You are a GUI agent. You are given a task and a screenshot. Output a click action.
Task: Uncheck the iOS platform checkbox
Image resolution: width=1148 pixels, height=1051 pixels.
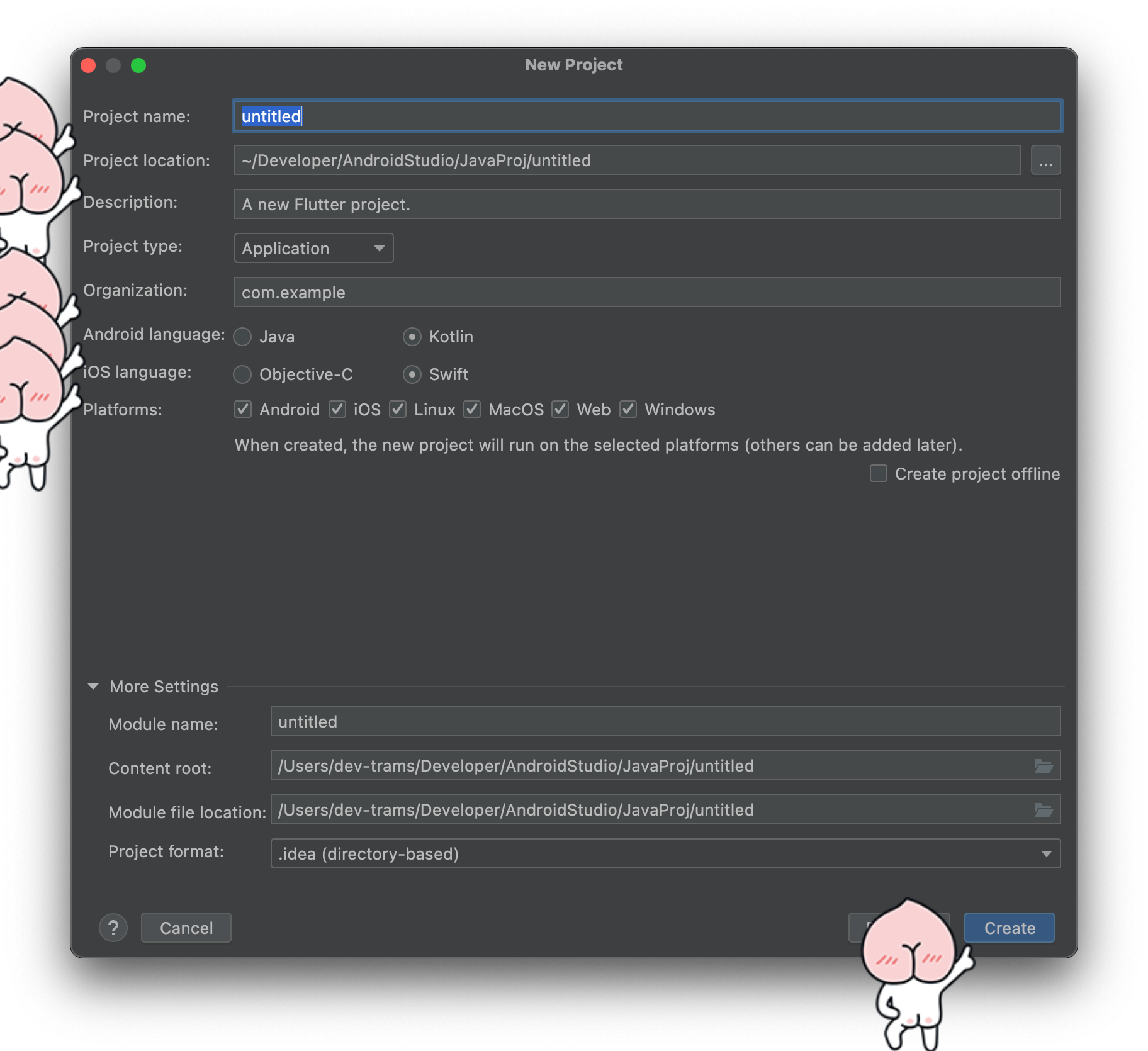point(337,409)
